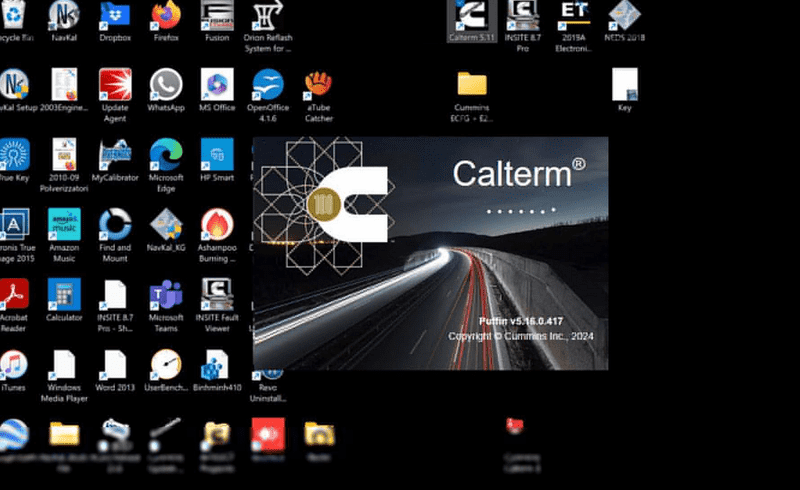
Task: Open the UserBench gauge shortcut
Action: [166, 370]
